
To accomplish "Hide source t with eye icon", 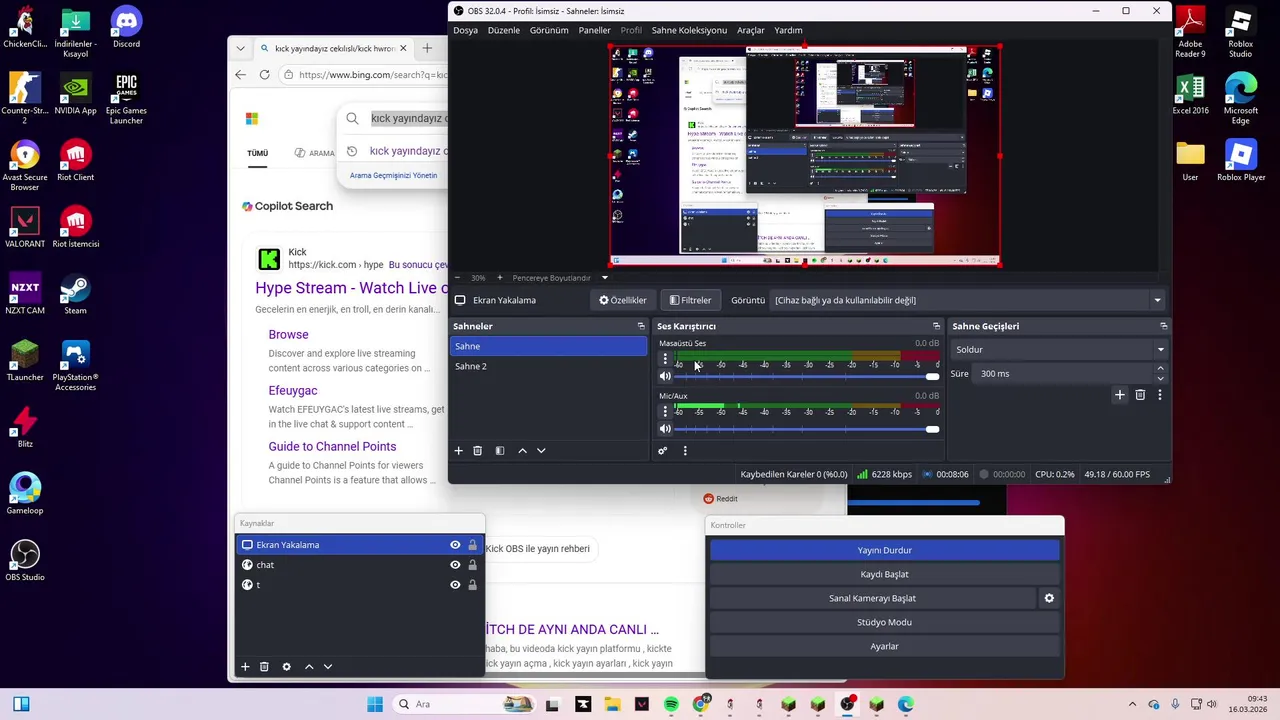I will click(455, 585).
